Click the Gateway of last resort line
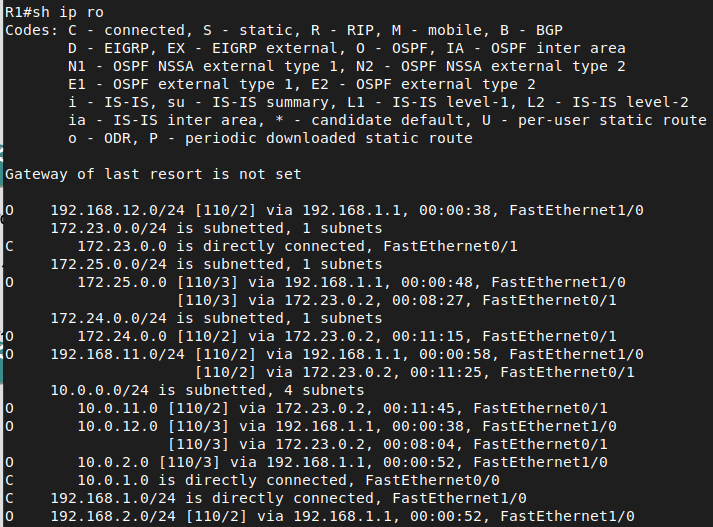Screen dimensions: 713x527 tap(153, 174)
